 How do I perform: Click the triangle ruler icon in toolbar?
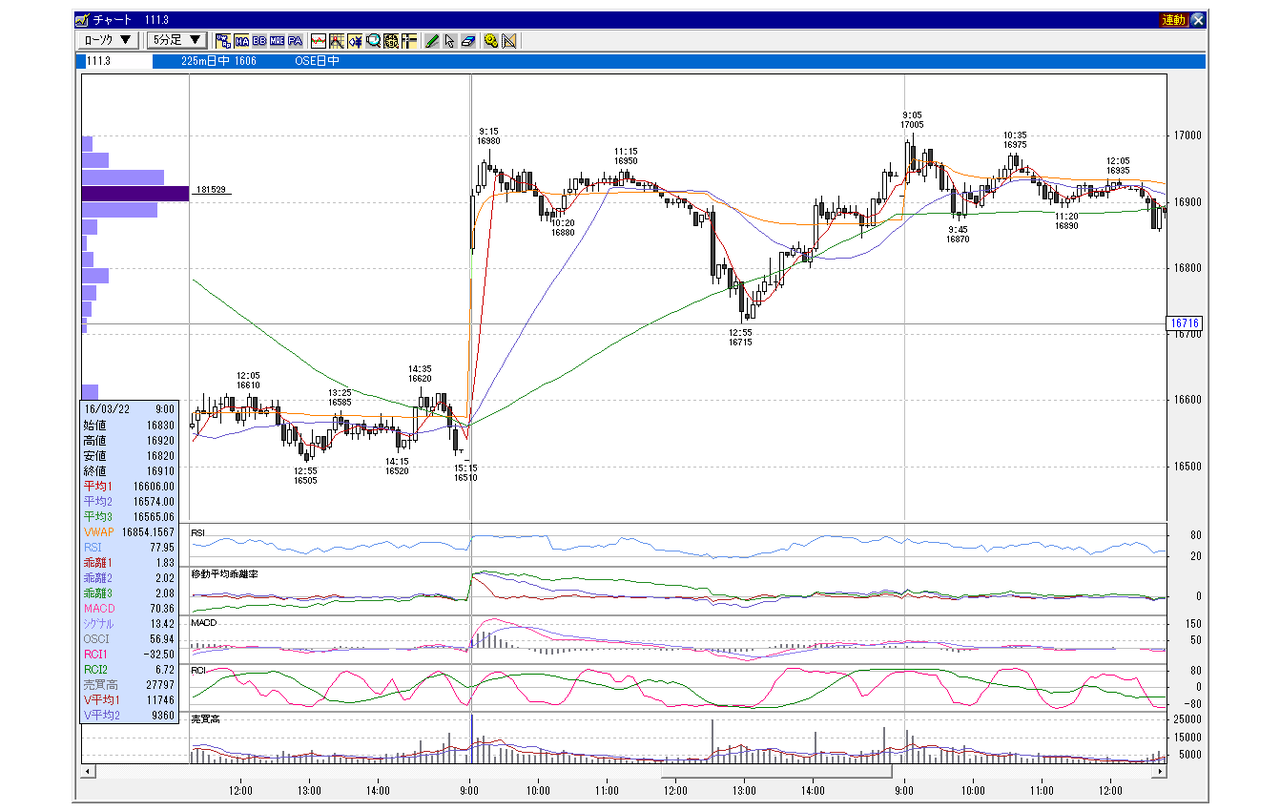509,41
